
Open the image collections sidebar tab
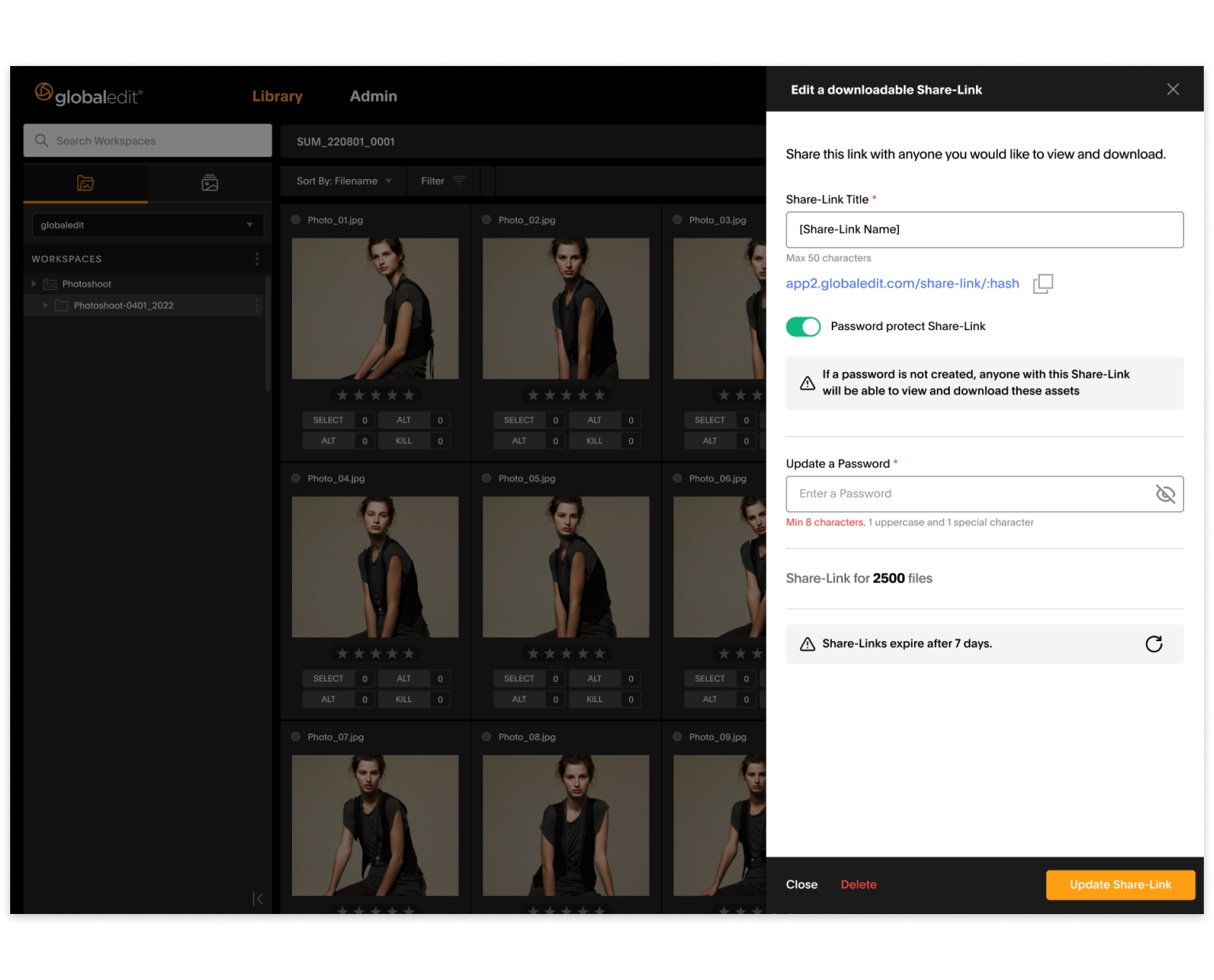point(210,183)
